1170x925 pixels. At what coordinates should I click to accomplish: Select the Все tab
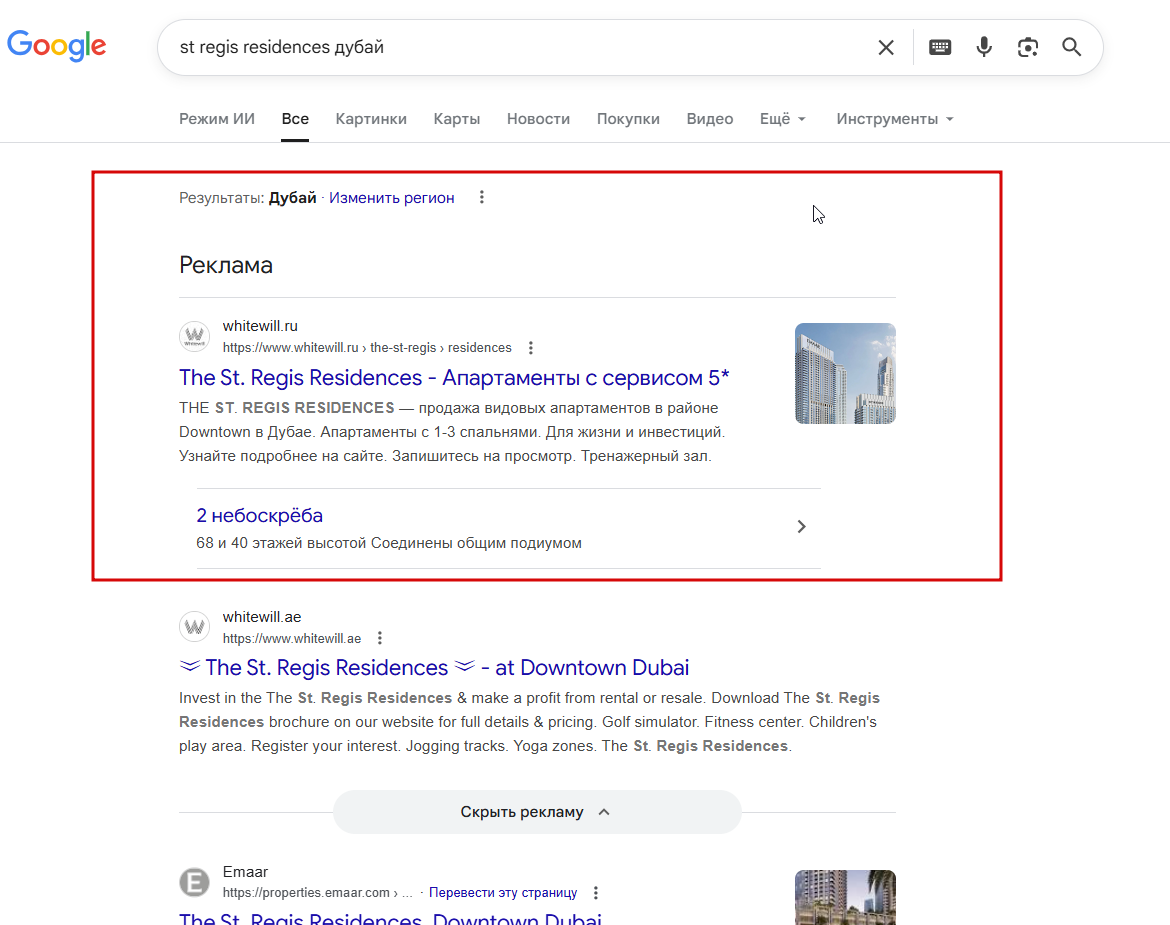(x=295, y=119)
